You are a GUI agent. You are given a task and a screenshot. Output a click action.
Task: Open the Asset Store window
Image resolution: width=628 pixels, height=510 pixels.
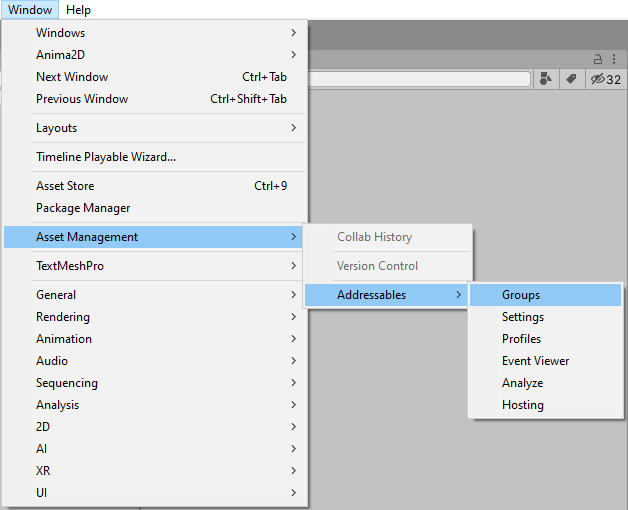pos(65,186)
